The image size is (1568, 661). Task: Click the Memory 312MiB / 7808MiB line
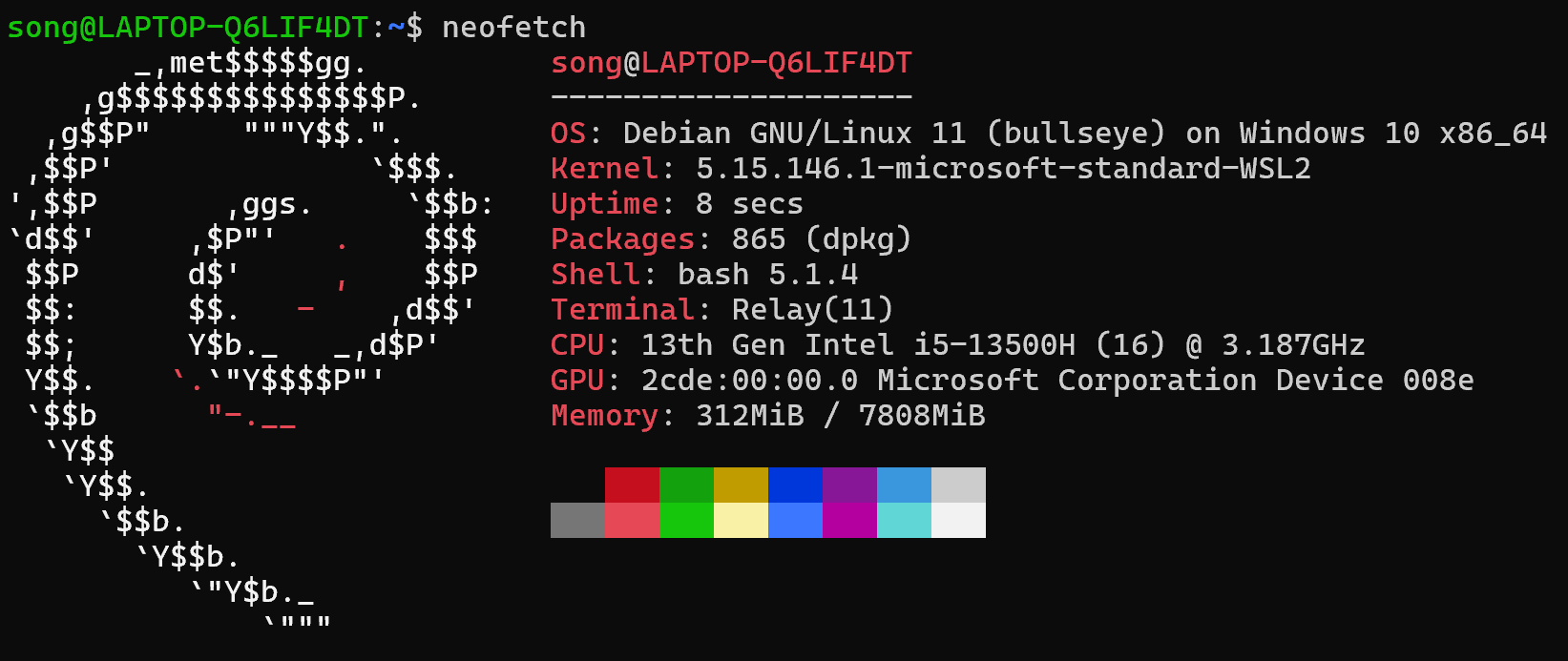coord(767,416)
